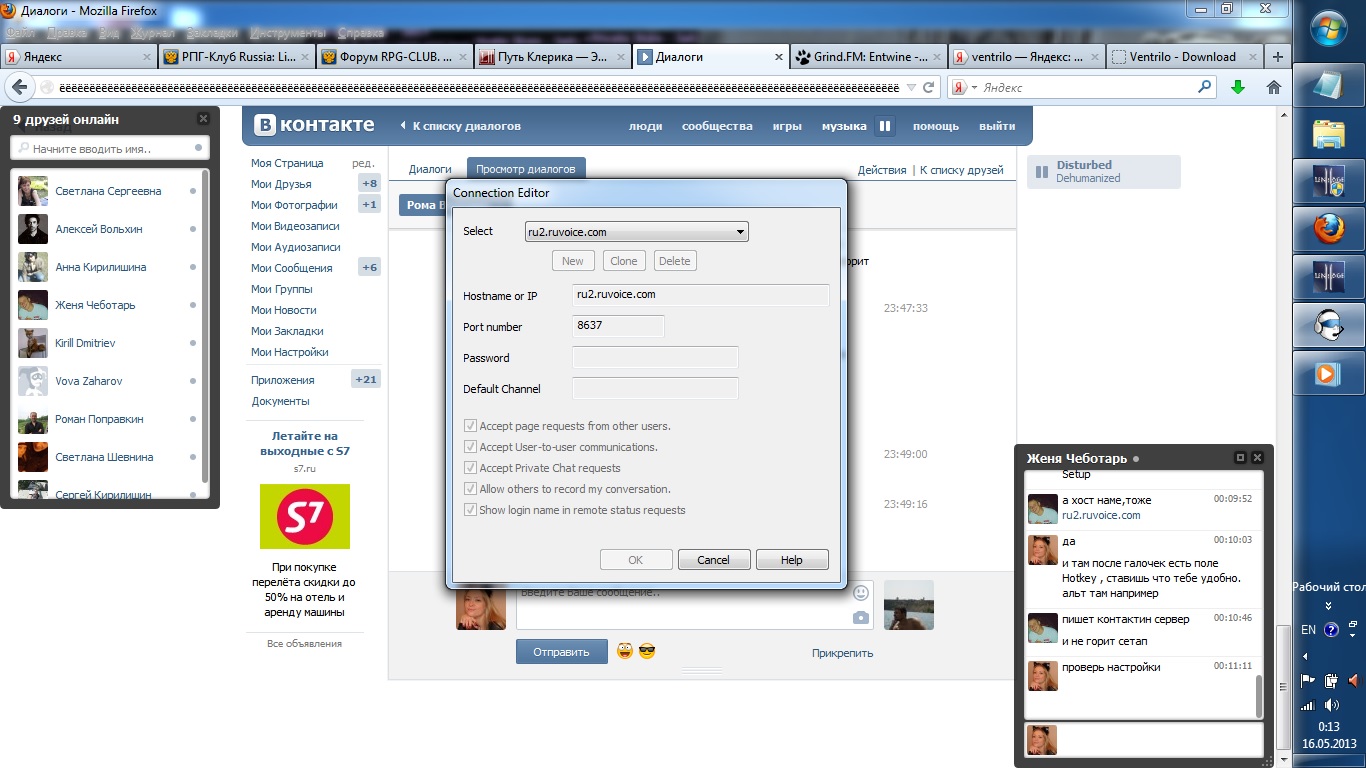Open Yandex search engine selector
The image size is (1366, 768).
click(x=963, y=88)
